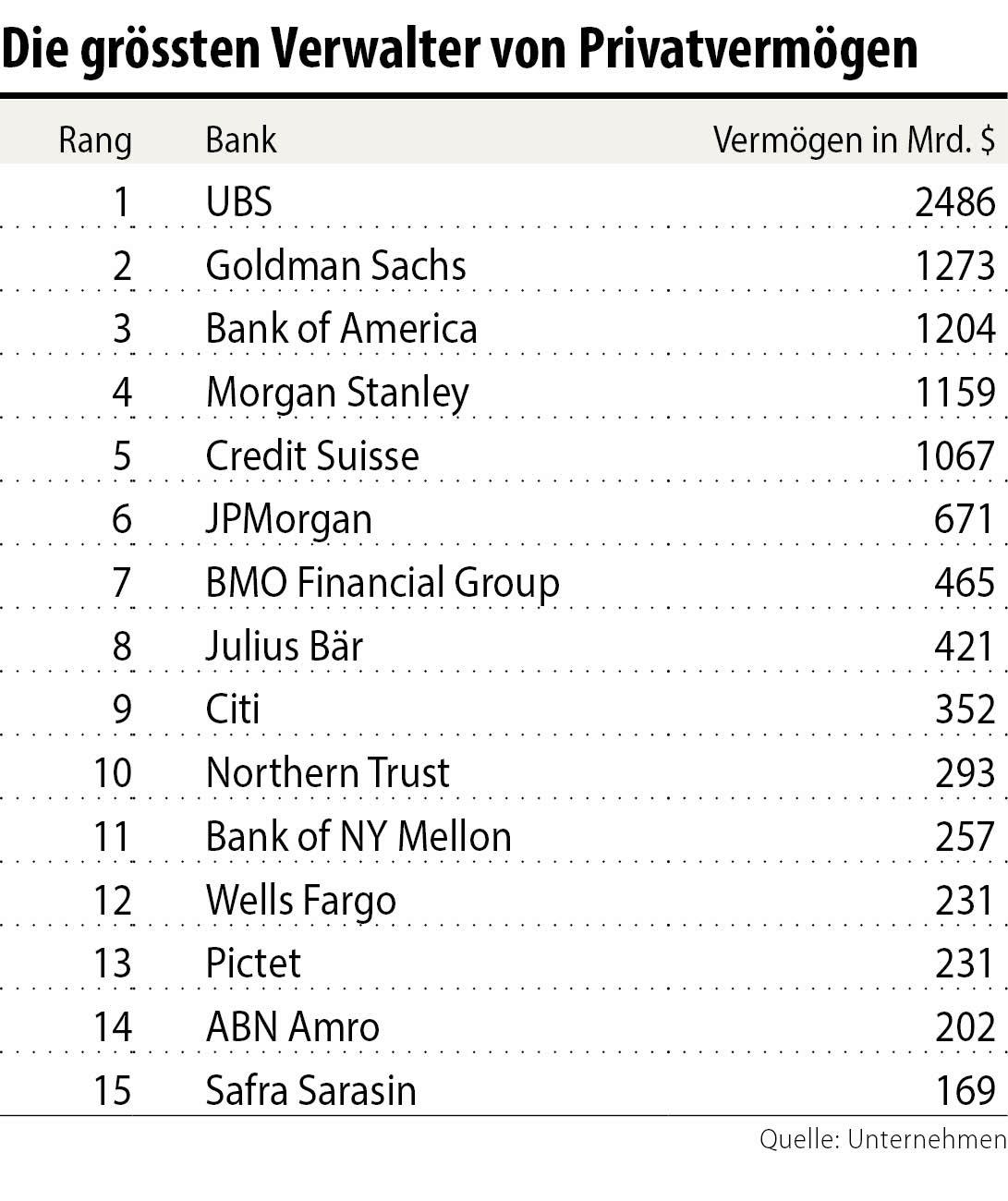Select the JPMorgan value 671
The width and height of the screenshot is (1008, 1201).
(x=964, y=519)
